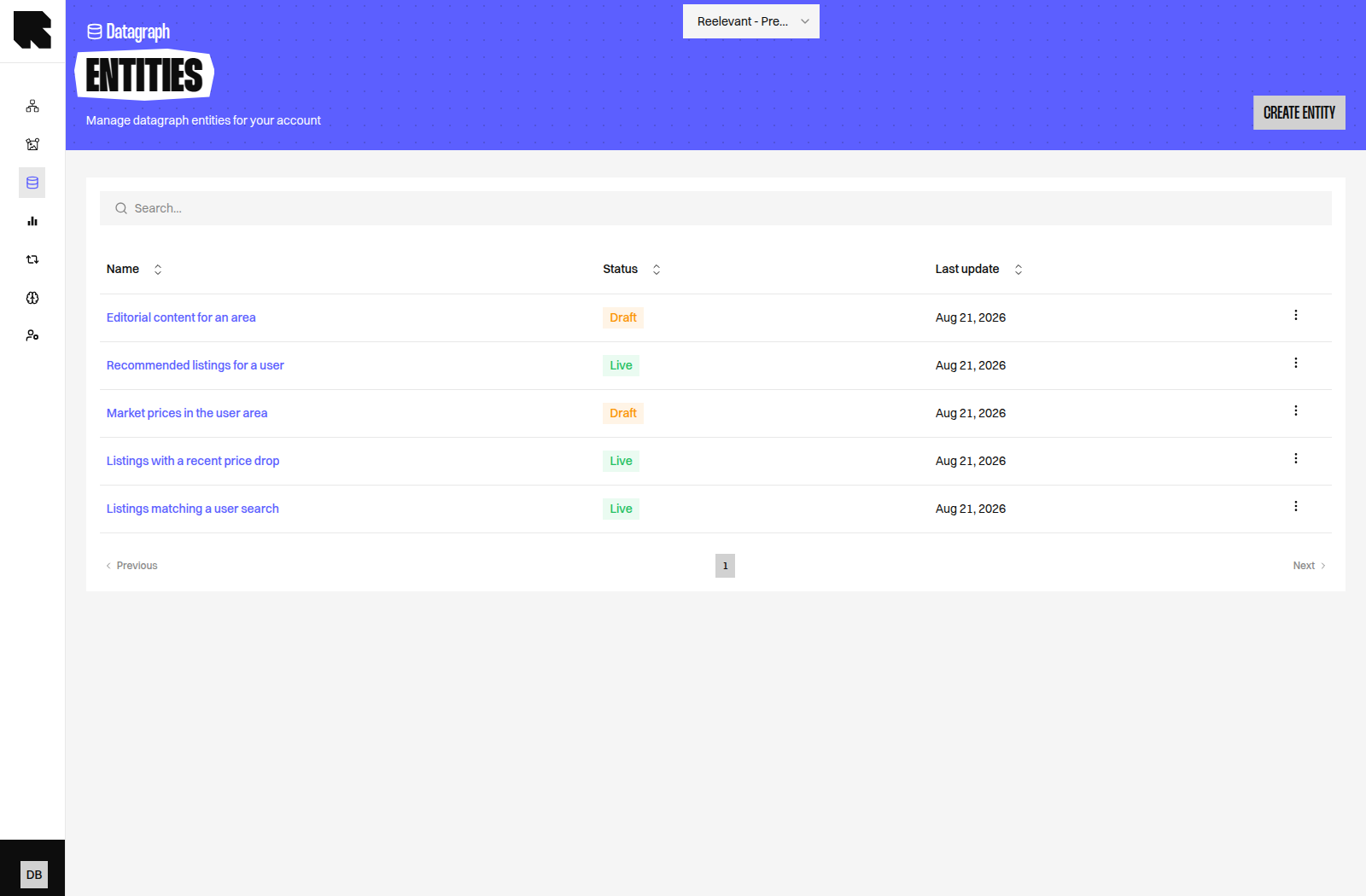Click Aug 21, 2026 in Editorial content row
The image size is (1366, 896).
click(971, 317)
